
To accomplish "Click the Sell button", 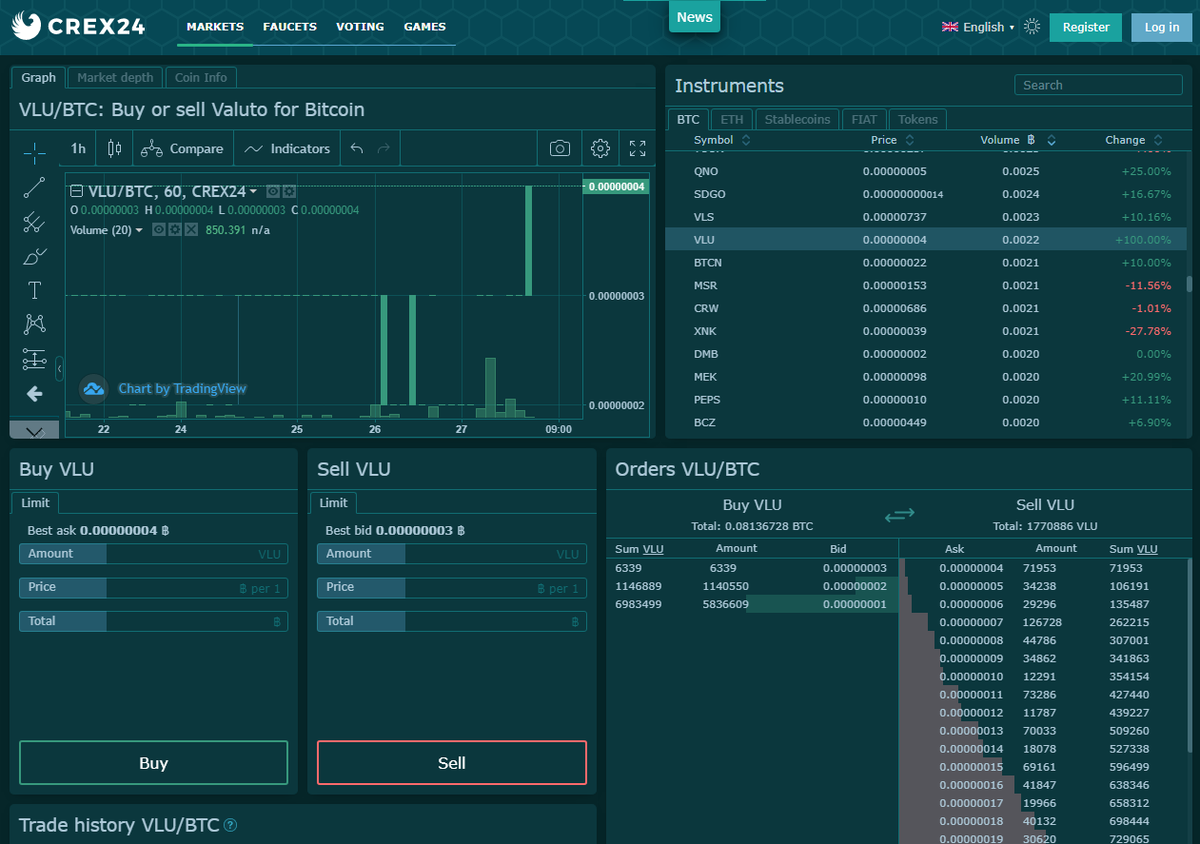I will click(452, 763).
